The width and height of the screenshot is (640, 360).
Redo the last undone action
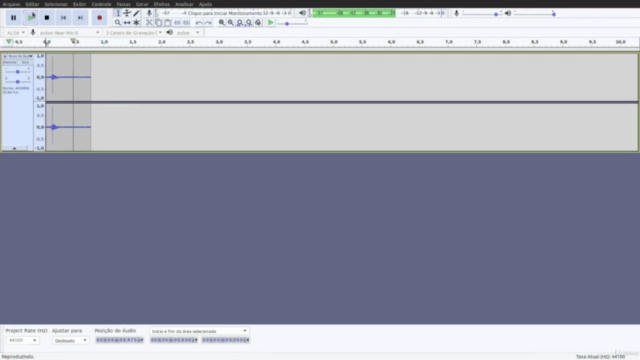pyautogui.click(x=208, y=23)
